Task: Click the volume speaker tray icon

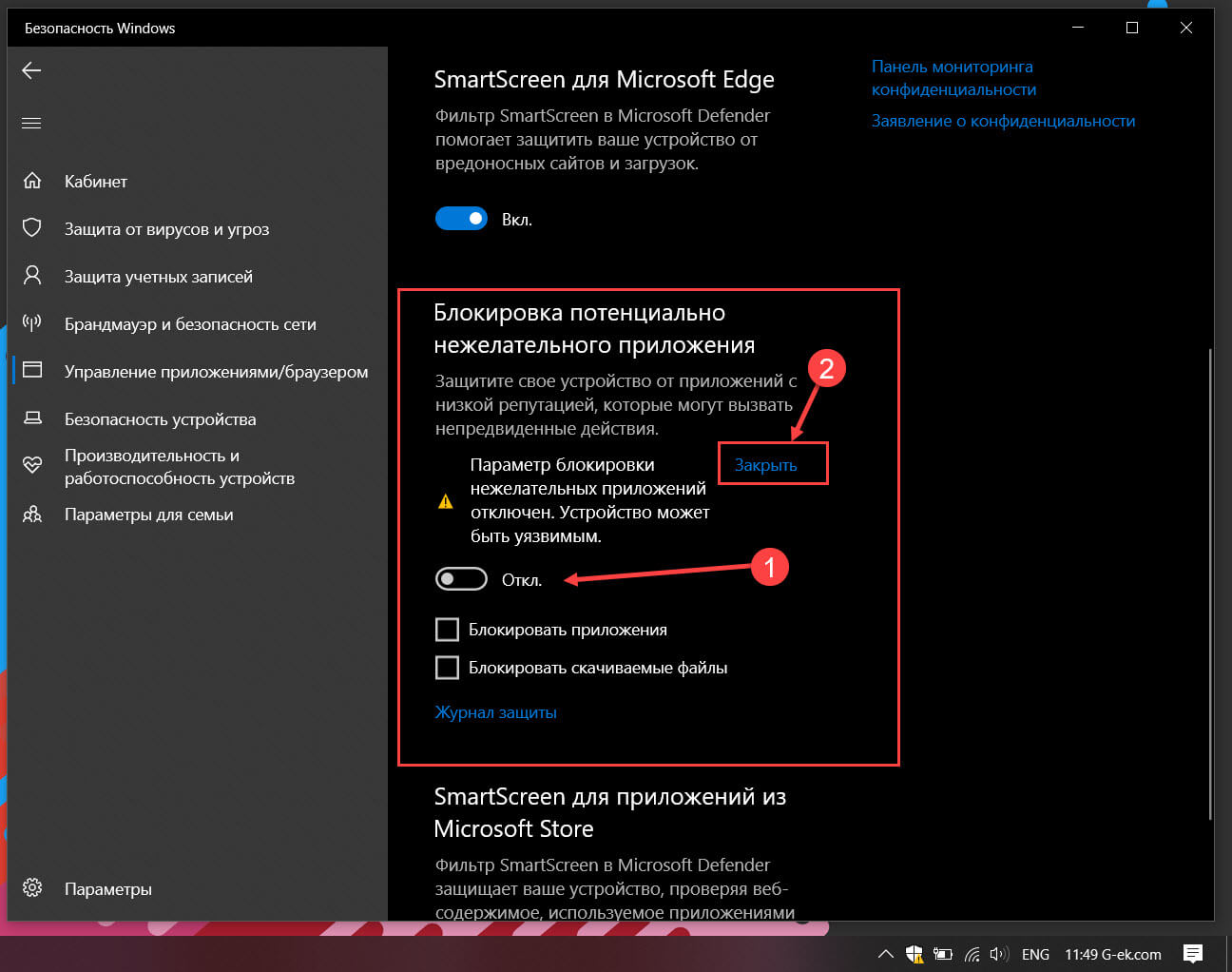Action: (x=998, y=954)
